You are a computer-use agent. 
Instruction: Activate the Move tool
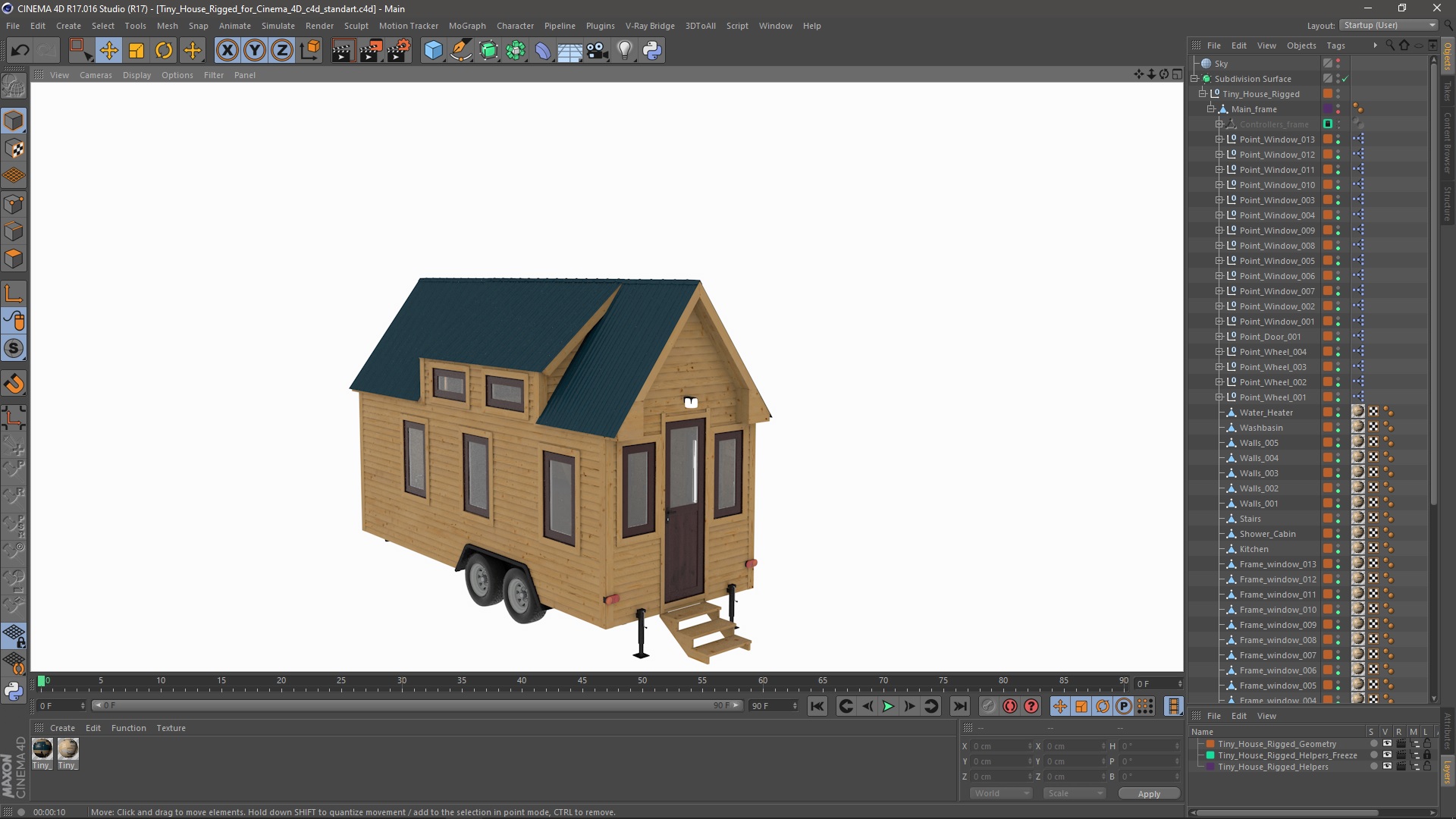pos(109,51)
